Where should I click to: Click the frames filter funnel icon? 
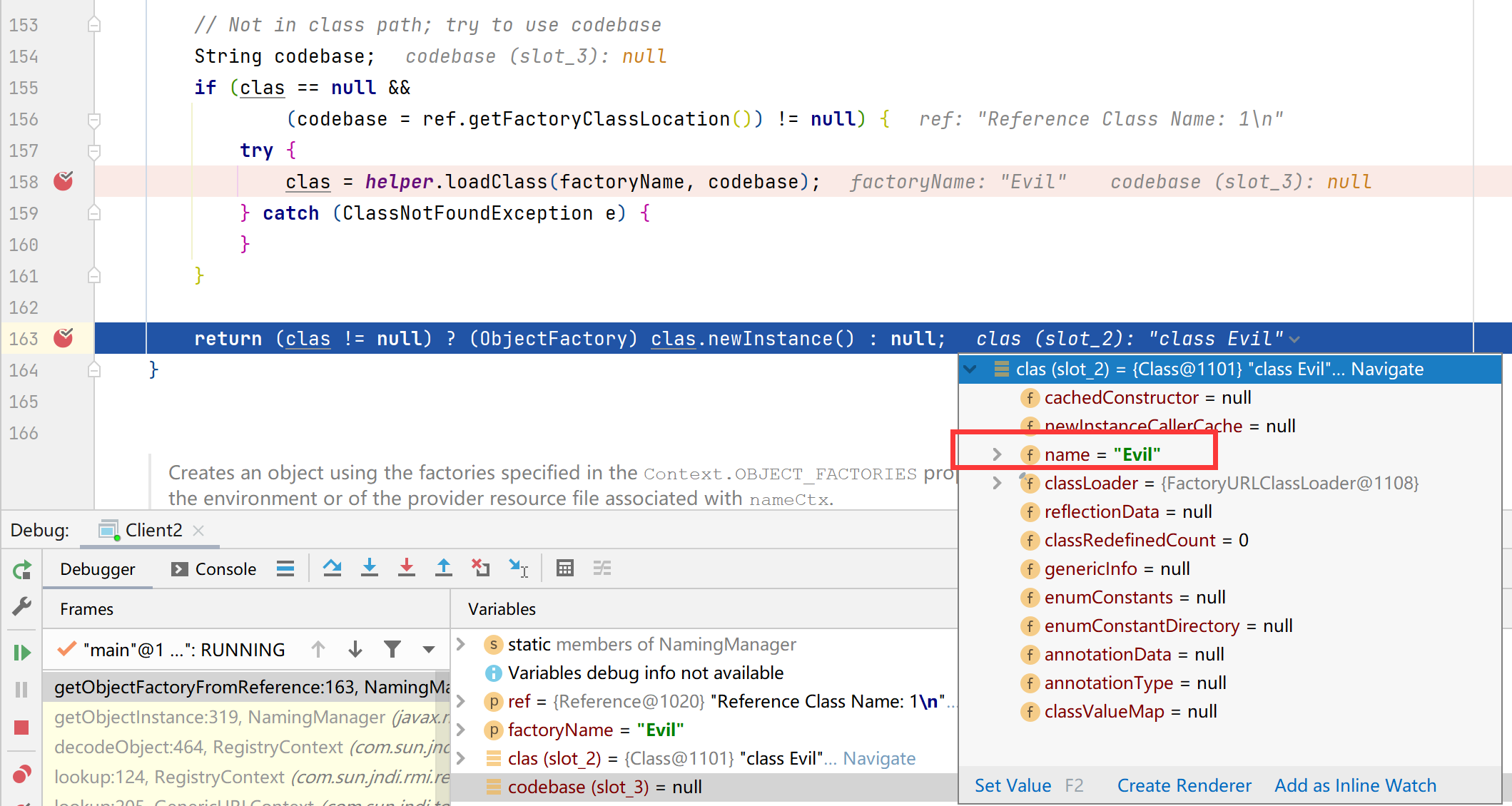pos(392,650)
